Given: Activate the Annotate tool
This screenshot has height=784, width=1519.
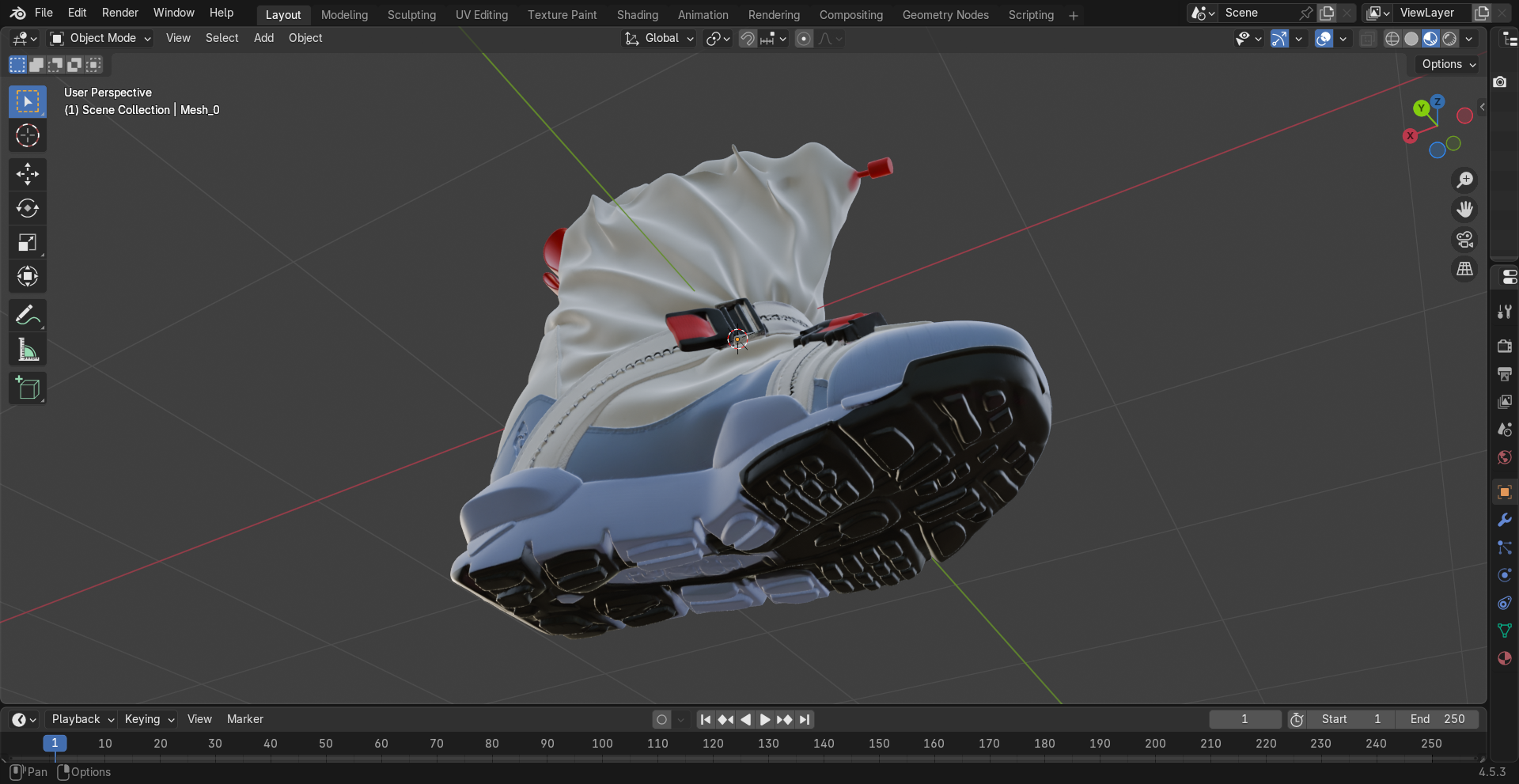Looking at the screenshot, I should click(x=27, y=315).
